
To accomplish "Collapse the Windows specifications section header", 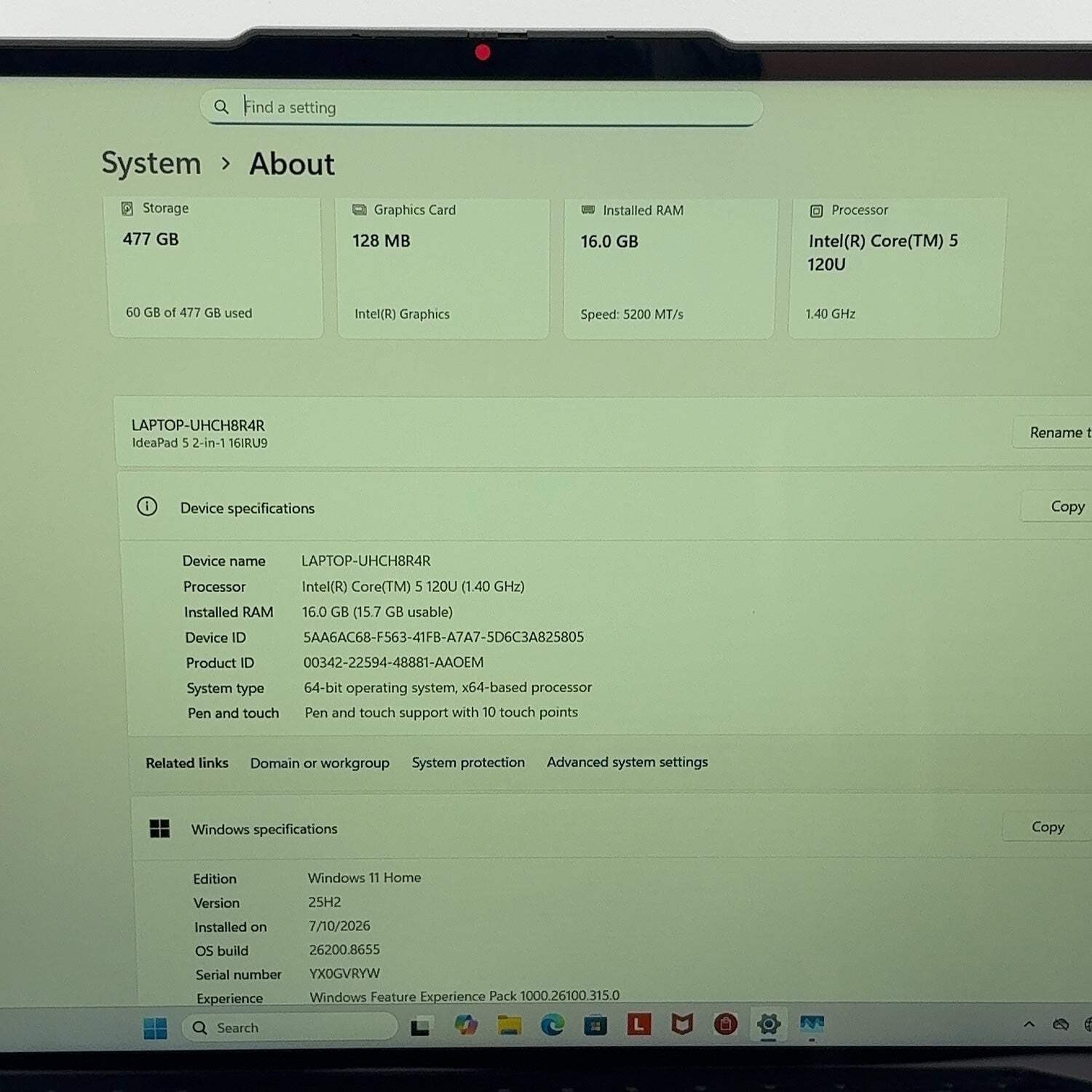I will [612, 828].
